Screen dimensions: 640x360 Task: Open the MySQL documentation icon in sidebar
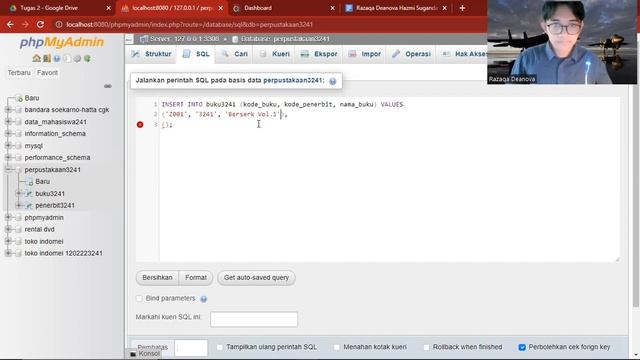pos(67,58)
